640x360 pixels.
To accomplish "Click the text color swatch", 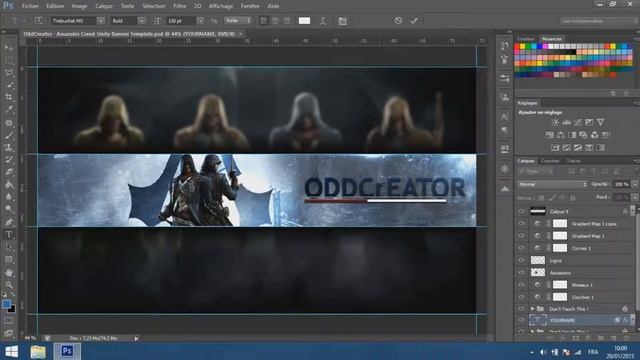I will tap(304, 21).
